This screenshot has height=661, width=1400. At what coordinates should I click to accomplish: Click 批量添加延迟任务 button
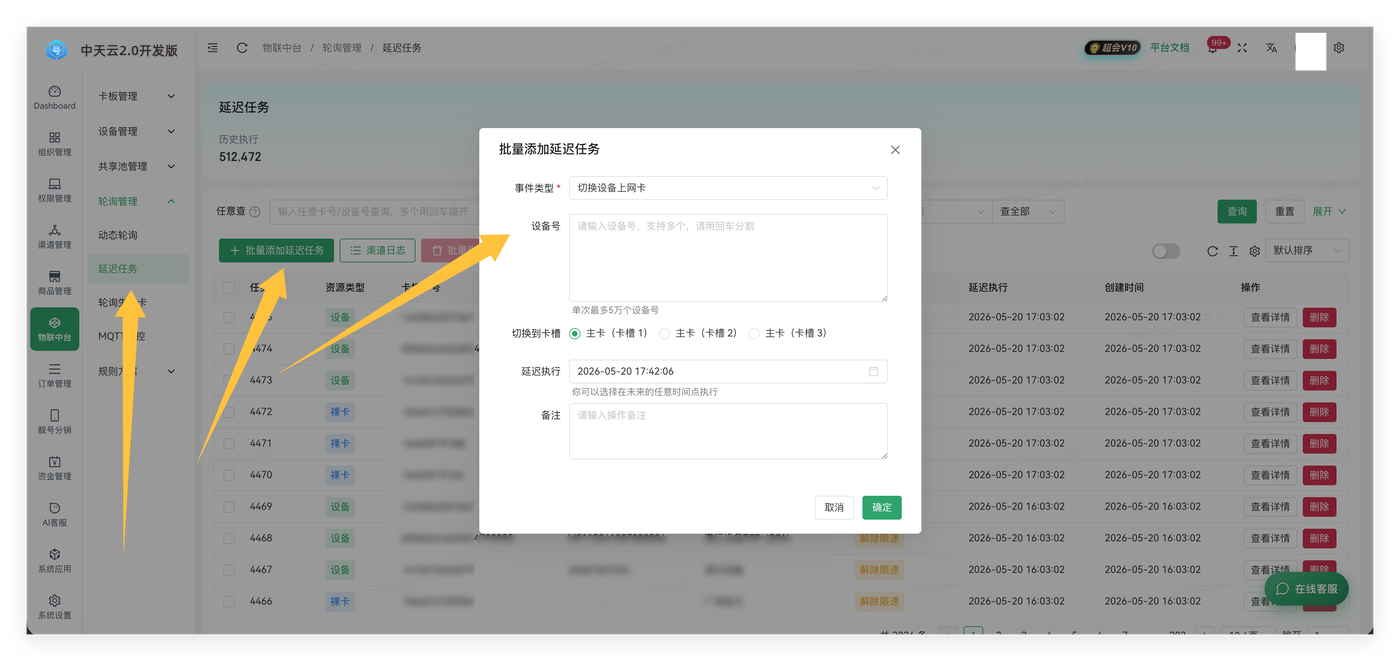pos(276,251)
